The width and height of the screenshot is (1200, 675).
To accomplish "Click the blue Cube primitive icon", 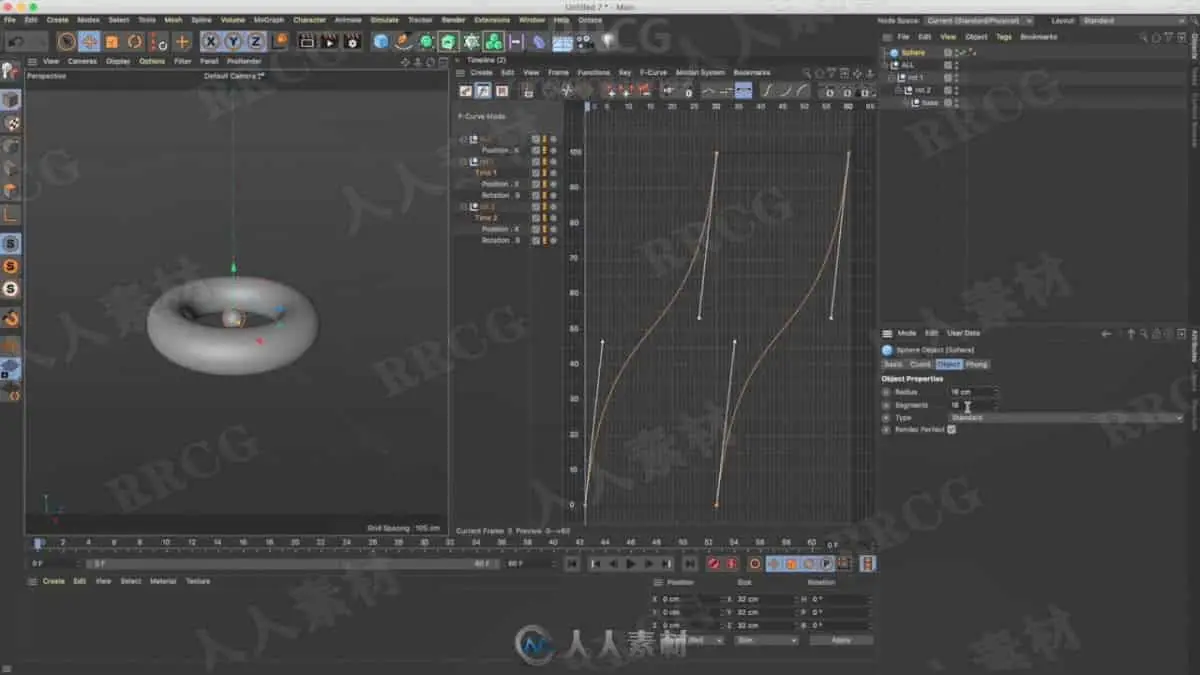I will pos(381,42).
